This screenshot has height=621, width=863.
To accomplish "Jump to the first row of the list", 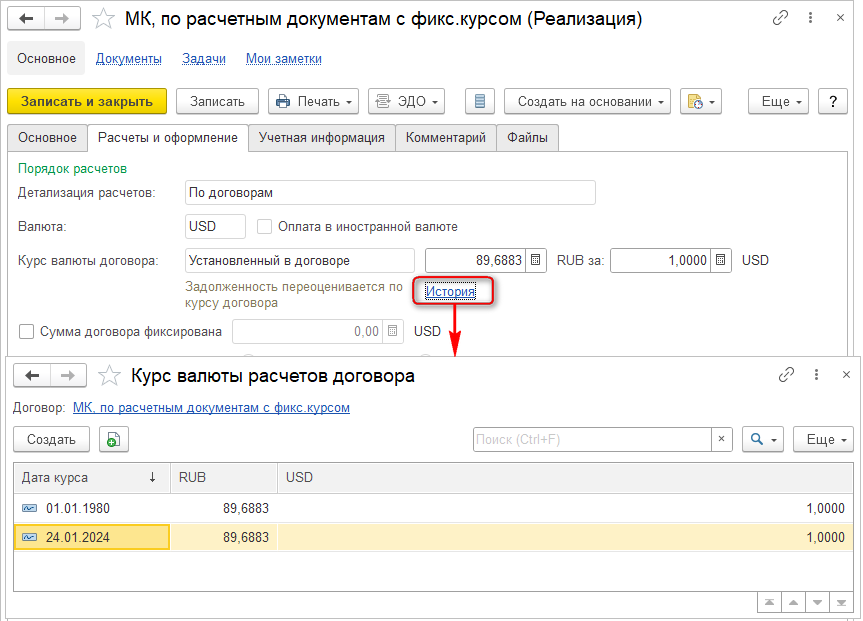I will click(769, 603).
